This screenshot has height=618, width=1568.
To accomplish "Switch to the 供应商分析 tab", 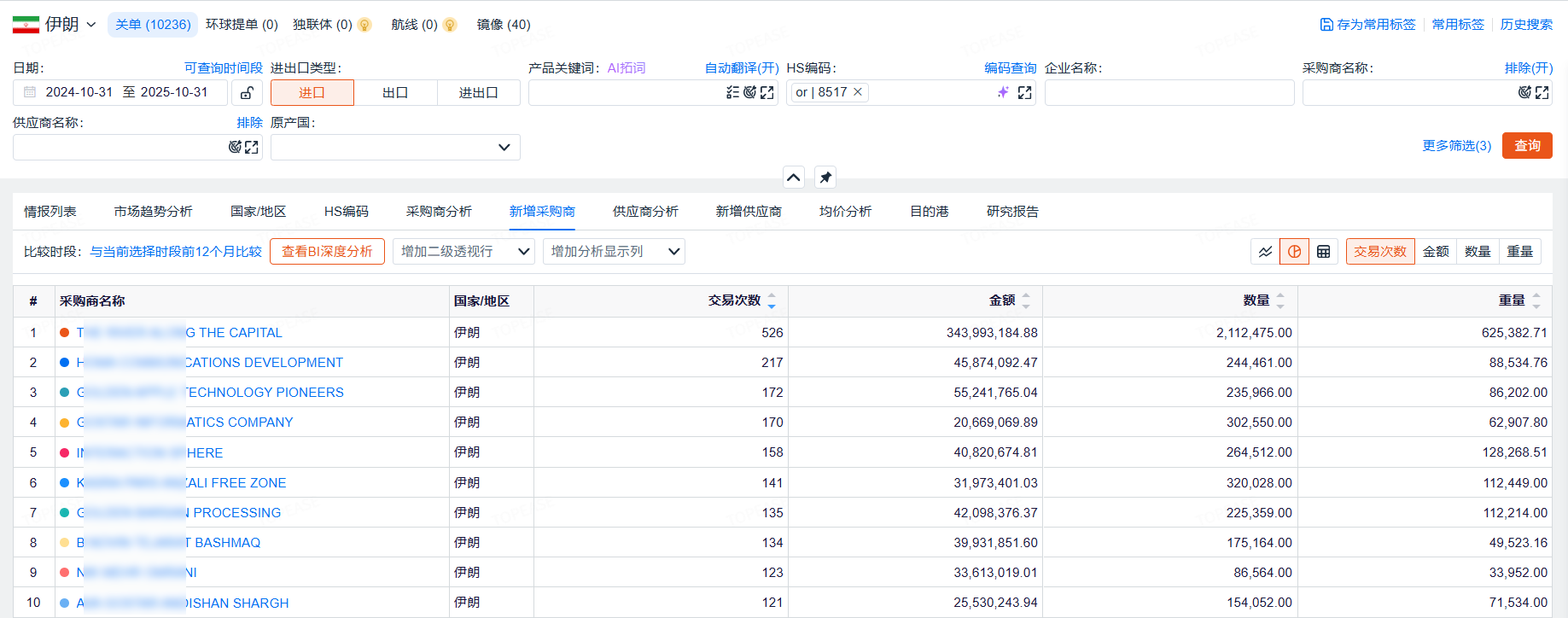I will point(645,212).
